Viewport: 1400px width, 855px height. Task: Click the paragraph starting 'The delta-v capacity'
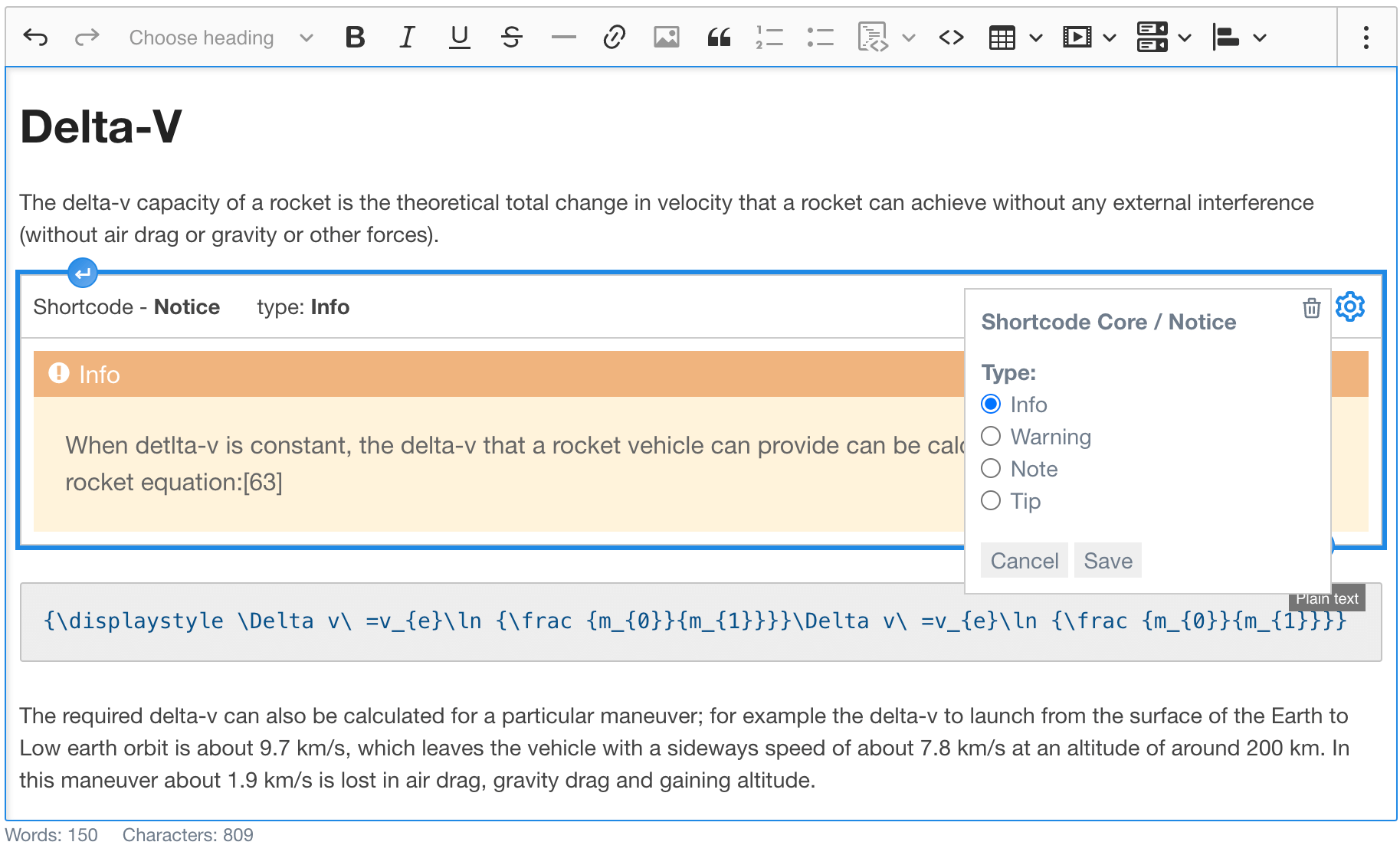click(667, 218)
